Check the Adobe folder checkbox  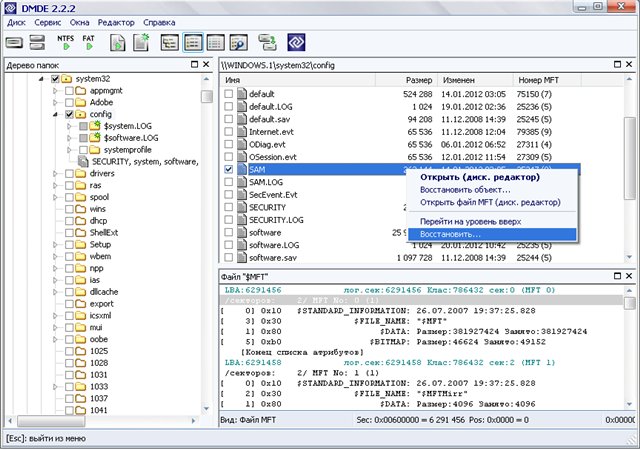tap(69, 102)
